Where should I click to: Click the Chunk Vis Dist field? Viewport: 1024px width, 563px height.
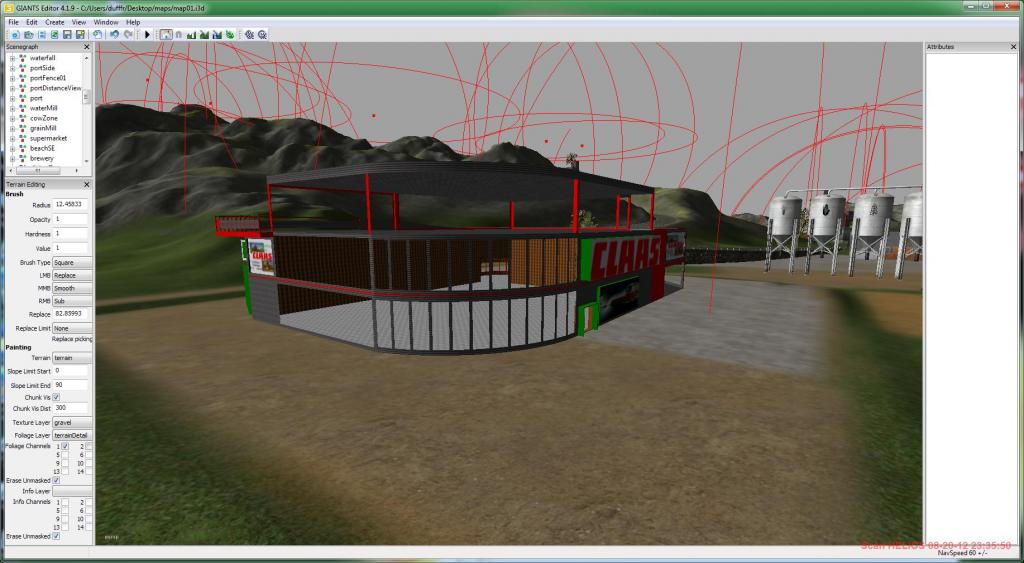70,408
